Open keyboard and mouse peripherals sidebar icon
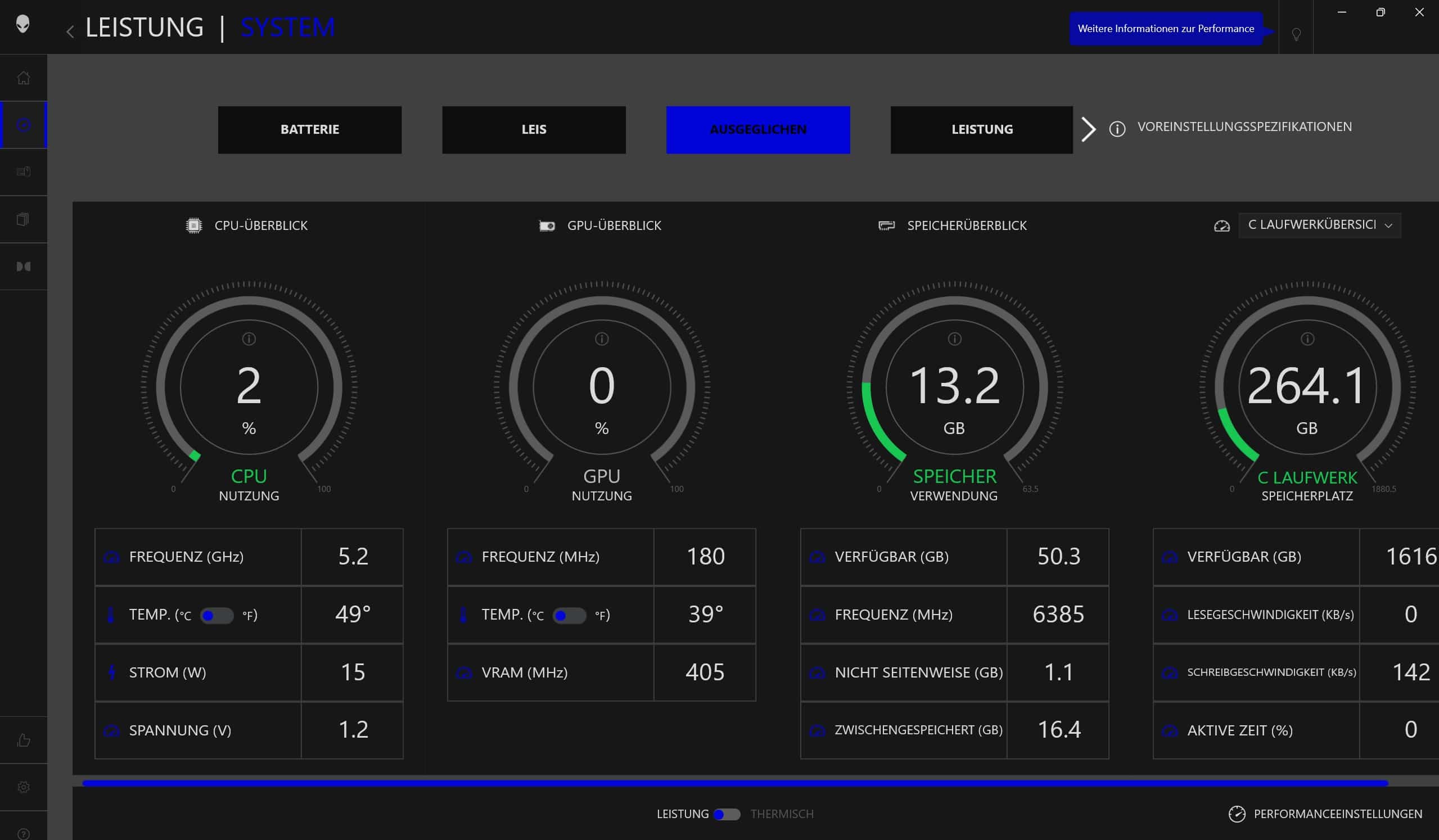The width and height of the screenshot is (1439, 840). [24, 171]
